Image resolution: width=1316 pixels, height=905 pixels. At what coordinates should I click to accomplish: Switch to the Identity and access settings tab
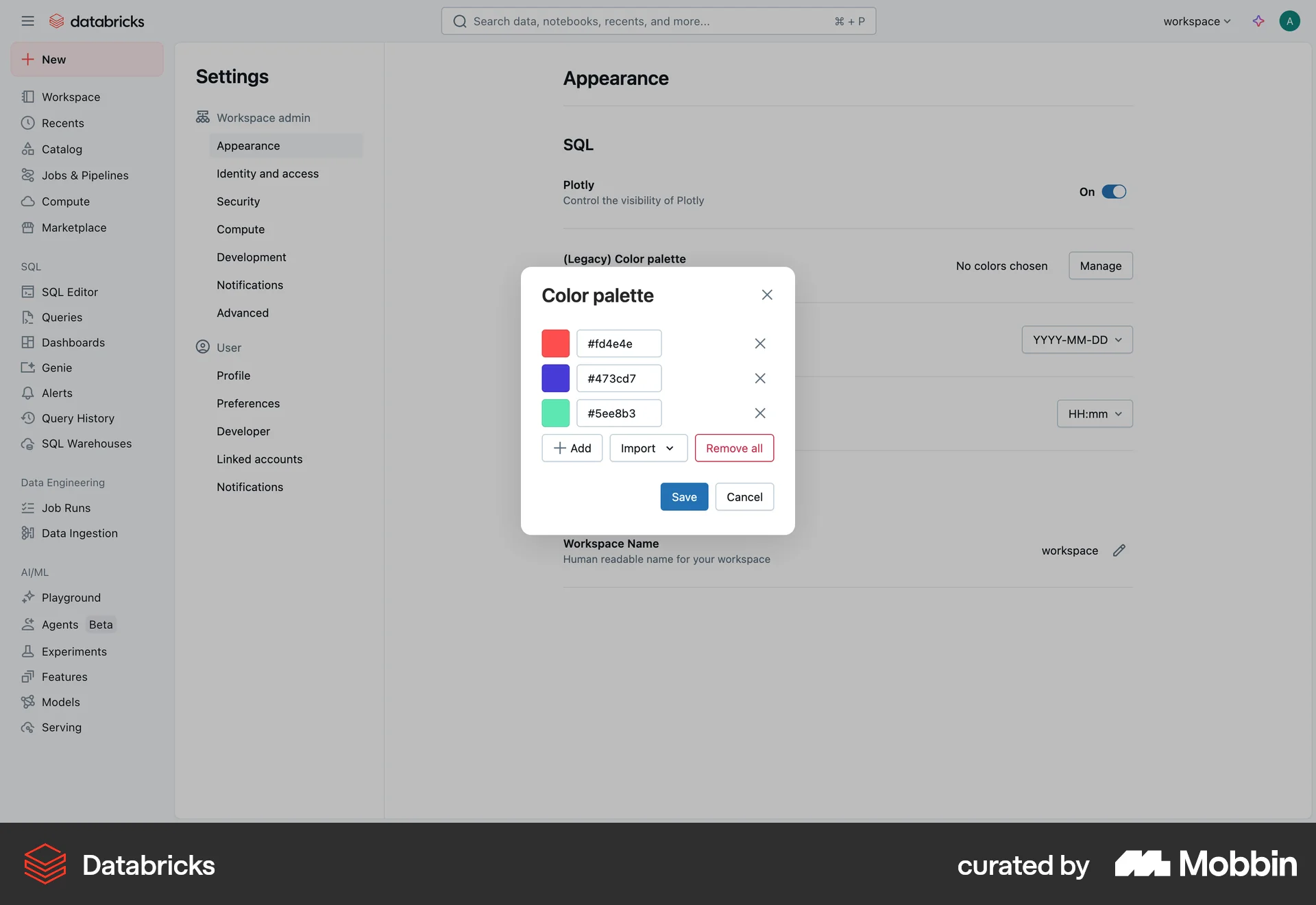coord(267,173)
